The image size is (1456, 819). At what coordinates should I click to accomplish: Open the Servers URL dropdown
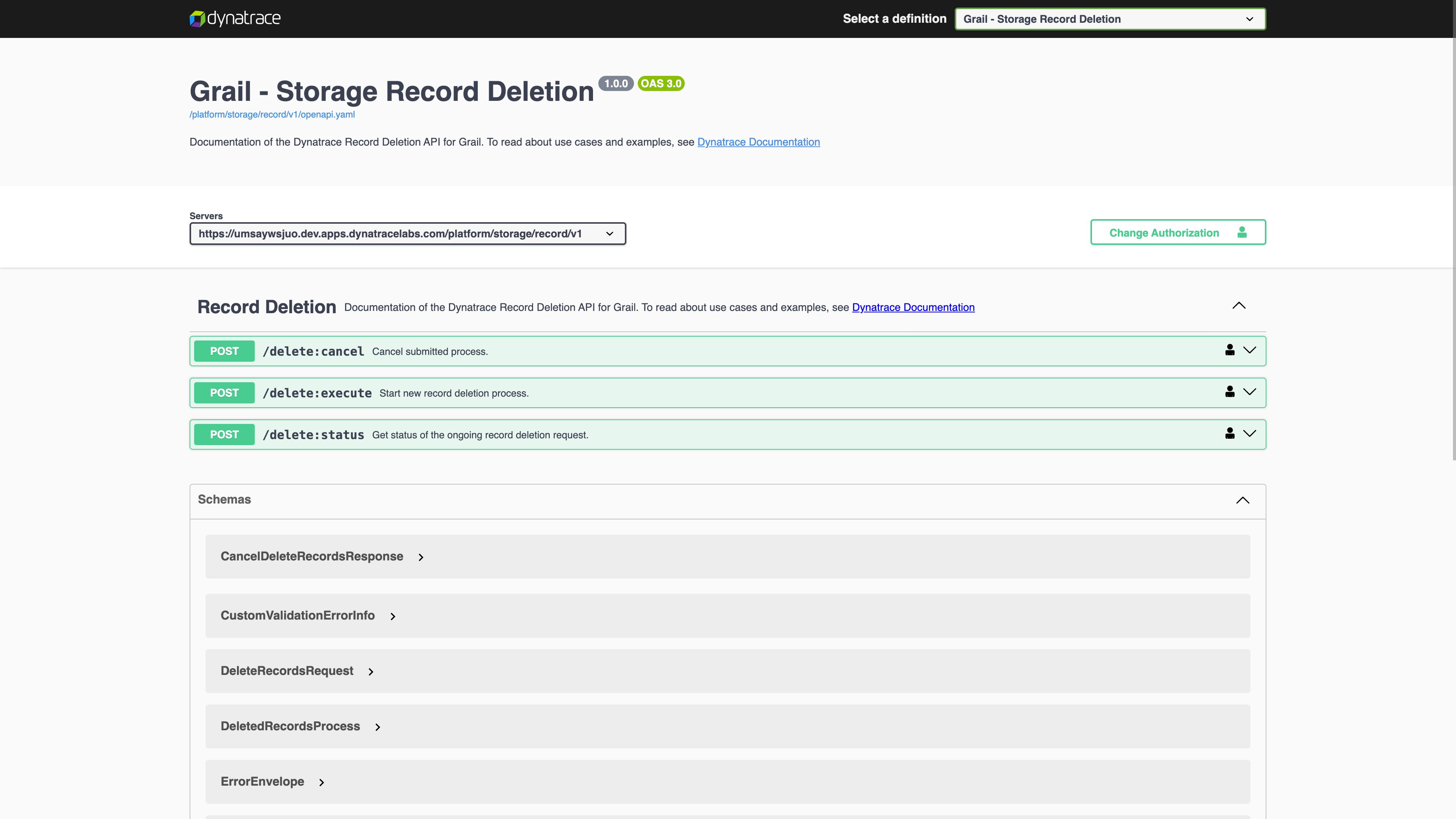pos(407,234)
